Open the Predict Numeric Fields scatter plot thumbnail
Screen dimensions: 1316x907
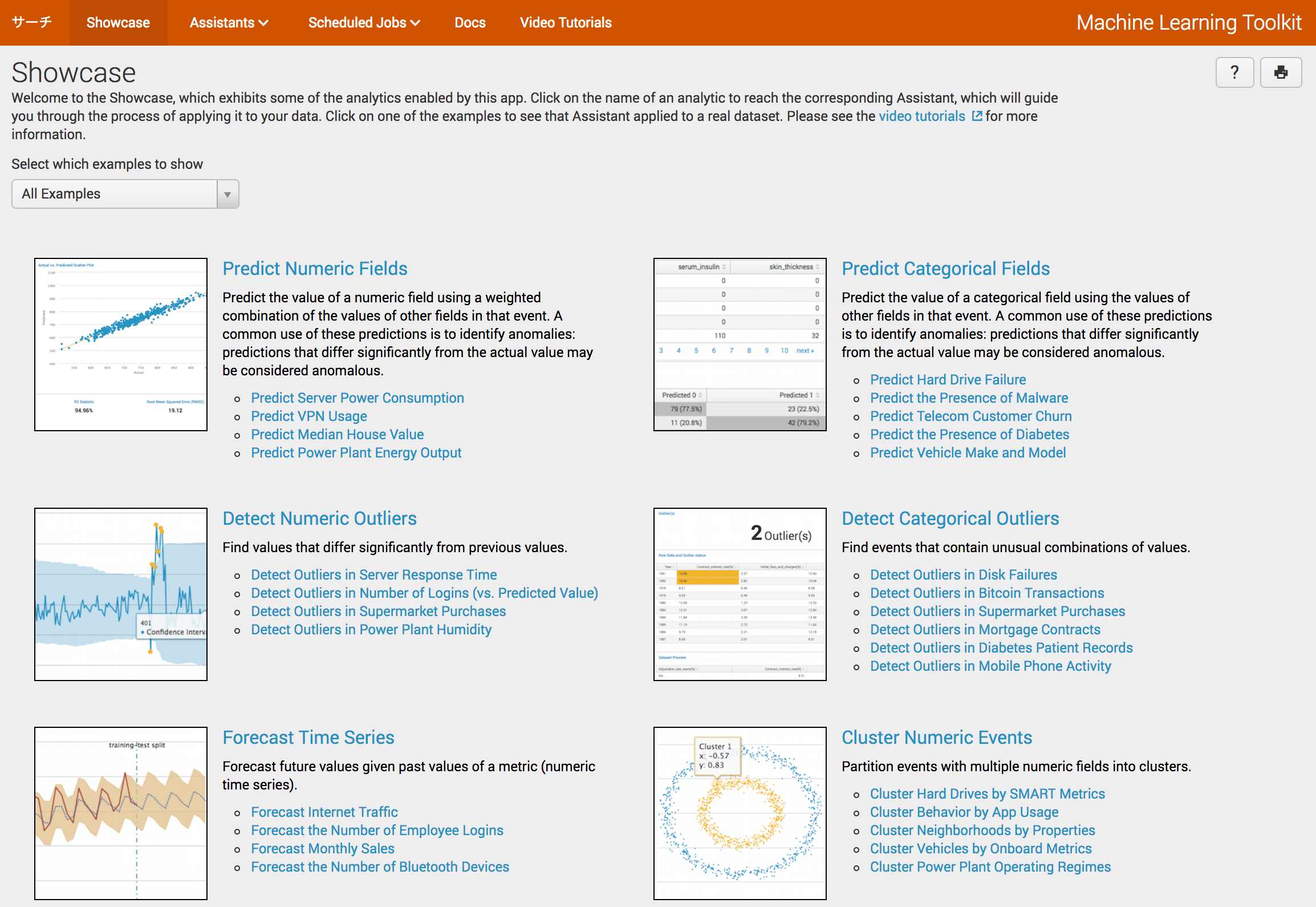[x=121, y=345]
